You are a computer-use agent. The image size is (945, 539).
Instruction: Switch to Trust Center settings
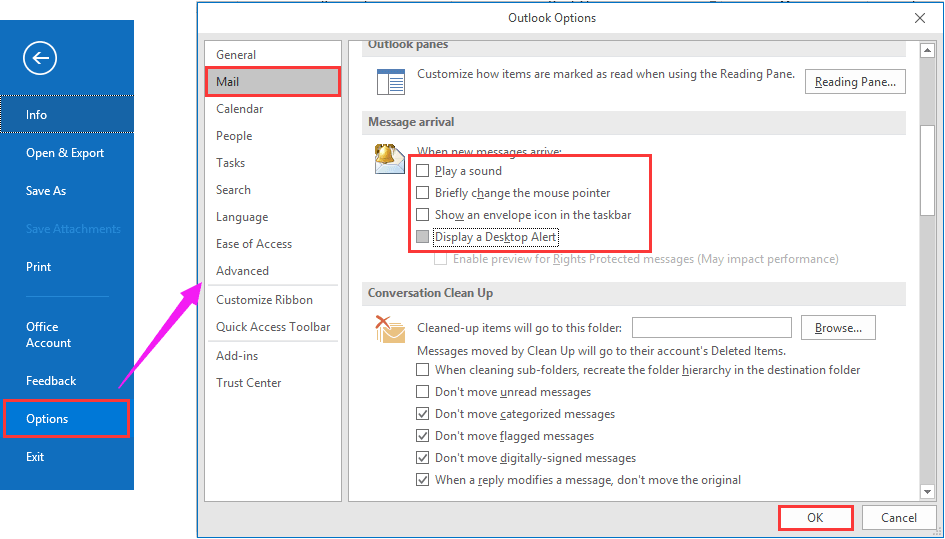point(248,383)
